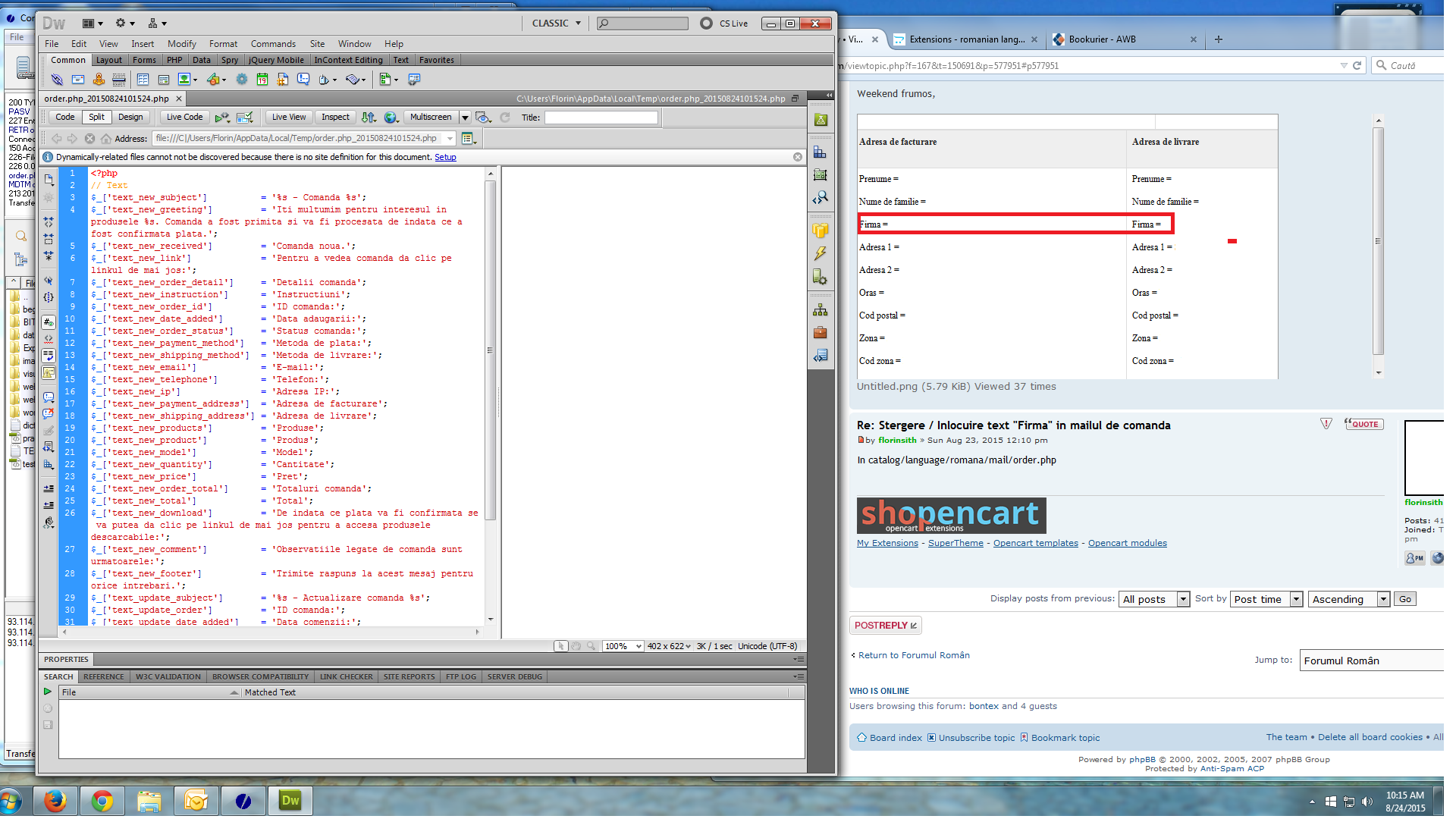Open address history dropdown arrow

[x=450, y=139]
